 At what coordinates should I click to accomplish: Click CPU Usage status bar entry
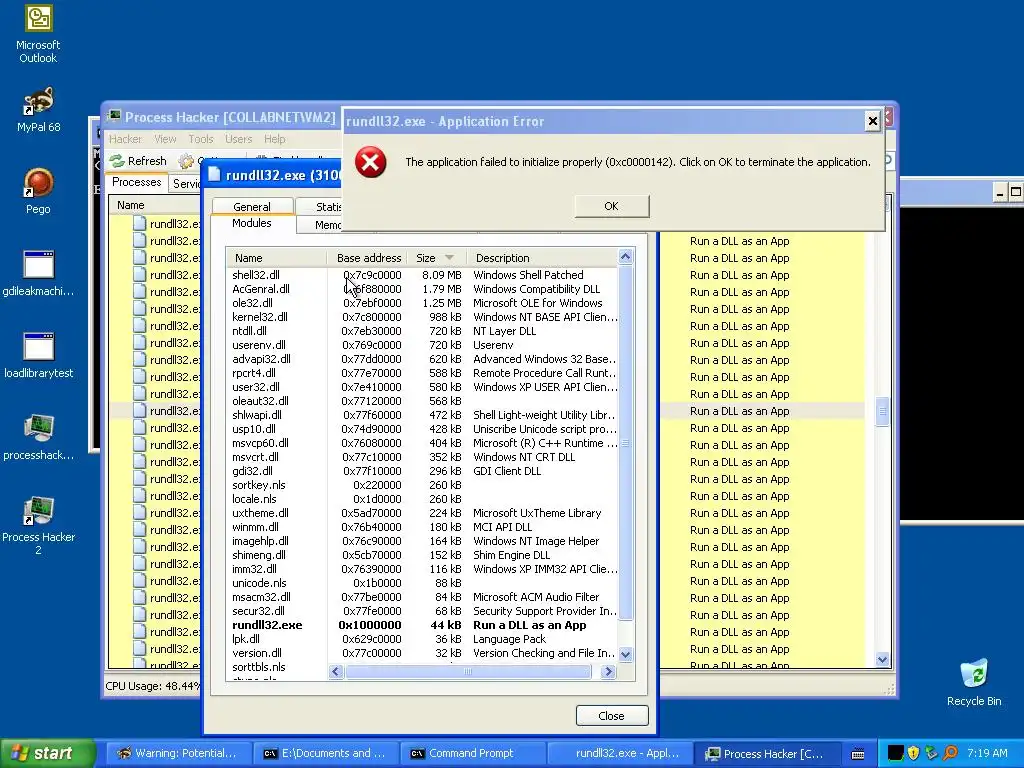(x=153, y=686)
